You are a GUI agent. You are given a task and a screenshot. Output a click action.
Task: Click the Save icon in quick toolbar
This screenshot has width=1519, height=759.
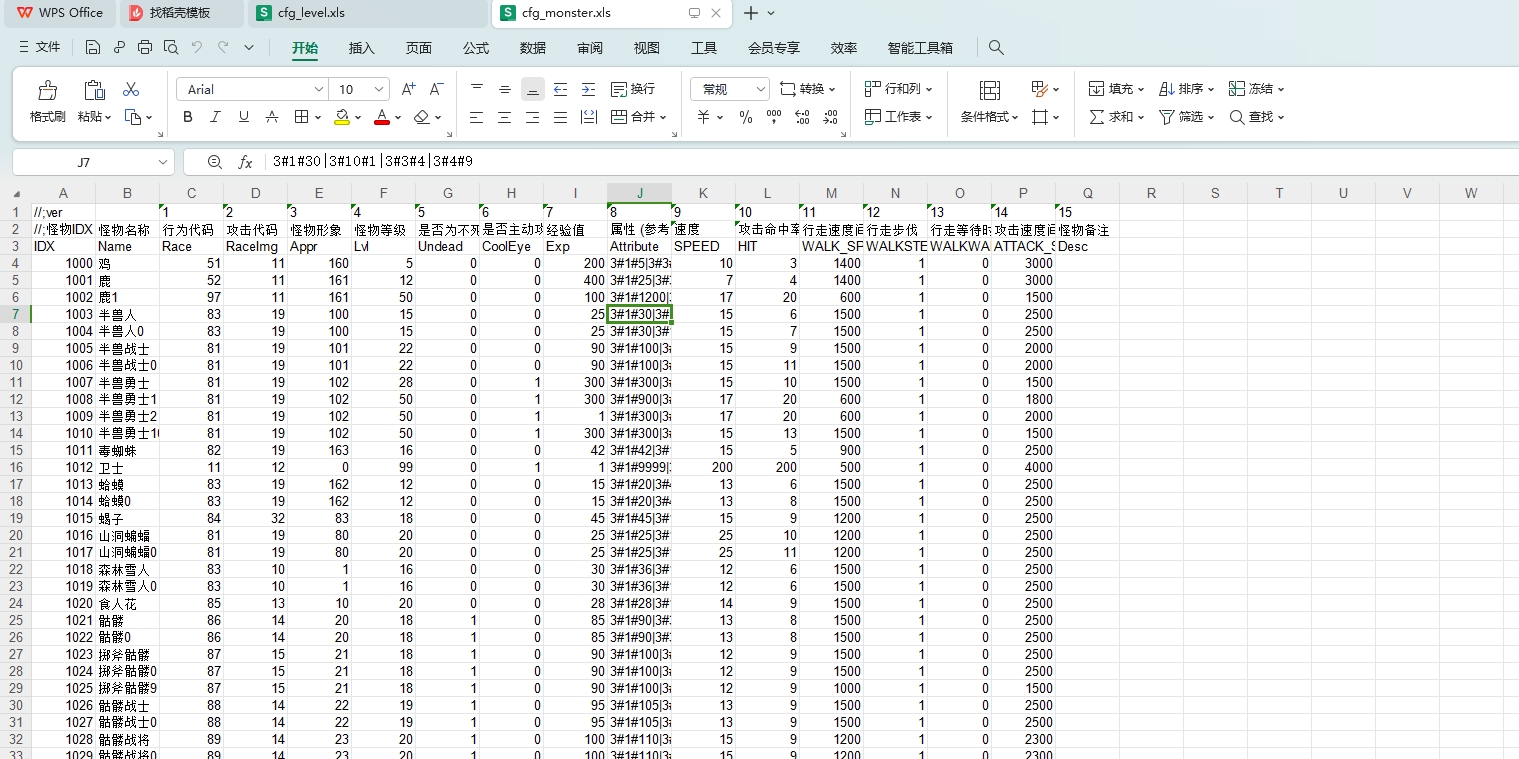pos(93,47)
